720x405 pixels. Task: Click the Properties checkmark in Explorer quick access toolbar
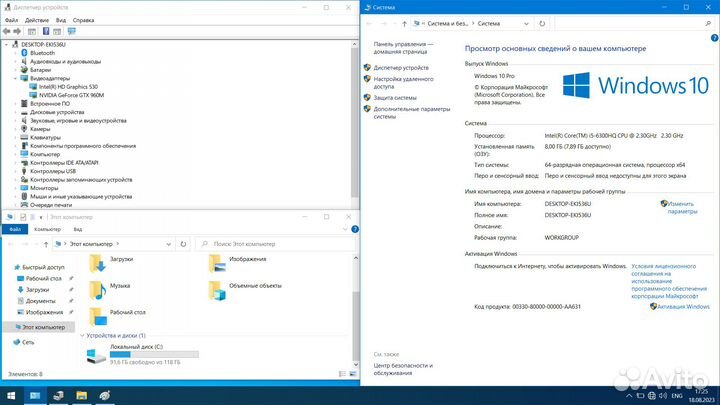(23, 217)
